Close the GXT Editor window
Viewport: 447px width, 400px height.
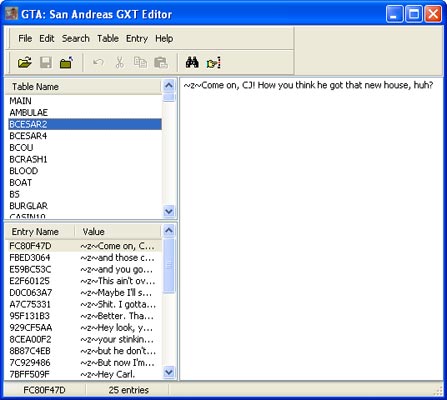[x=433, y=14]
